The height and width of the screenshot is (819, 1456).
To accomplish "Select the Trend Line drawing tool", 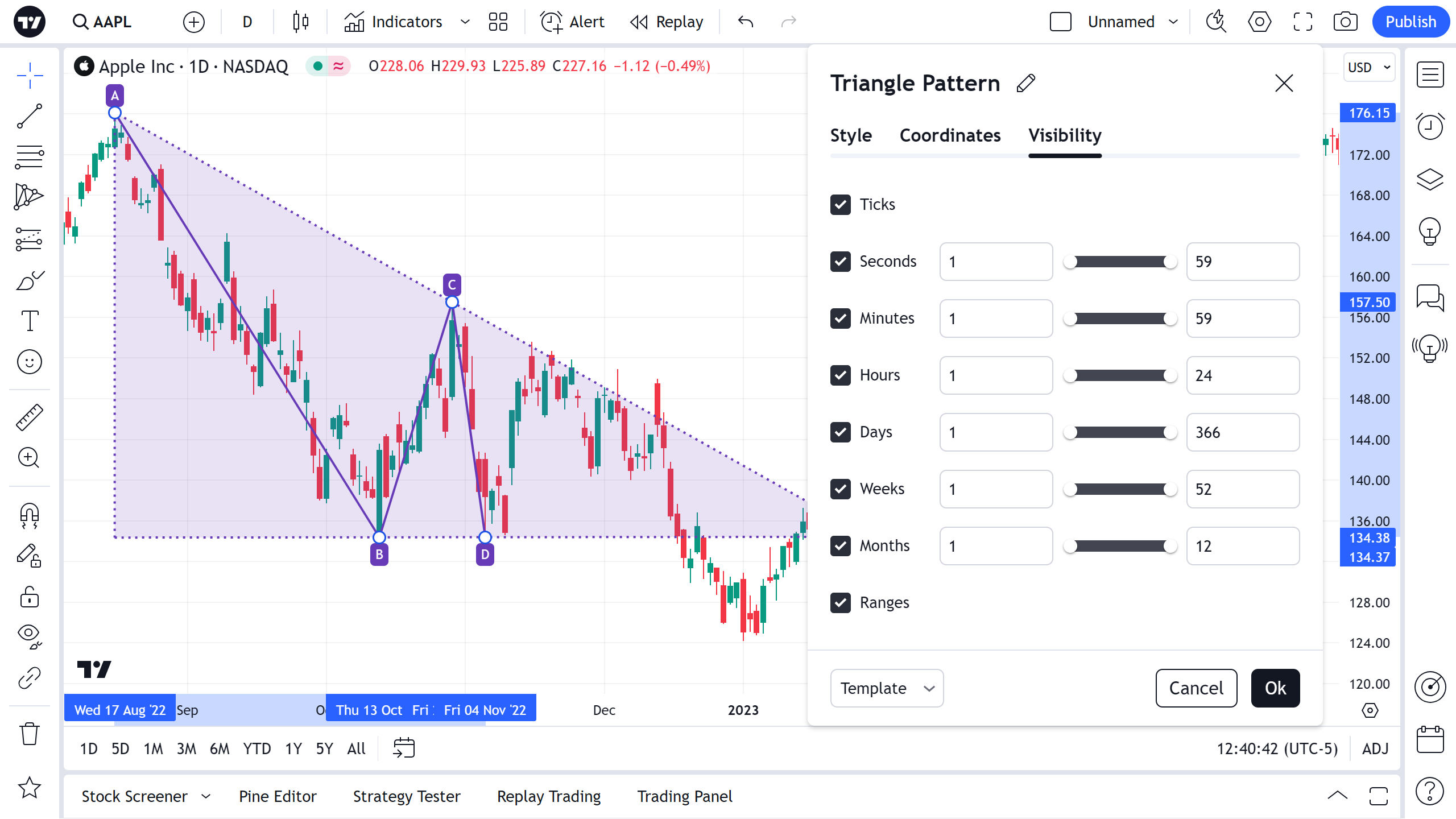I will point(29,116).
